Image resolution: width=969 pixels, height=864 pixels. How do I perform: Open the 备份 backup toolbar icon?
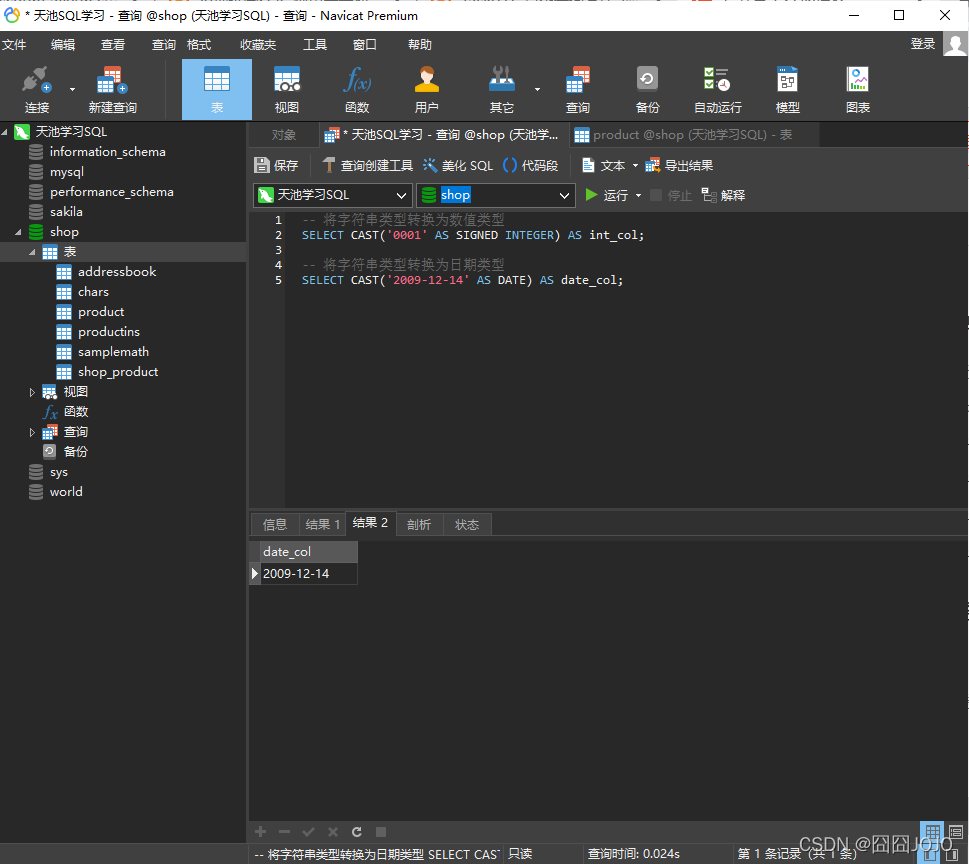coord(648,90)
